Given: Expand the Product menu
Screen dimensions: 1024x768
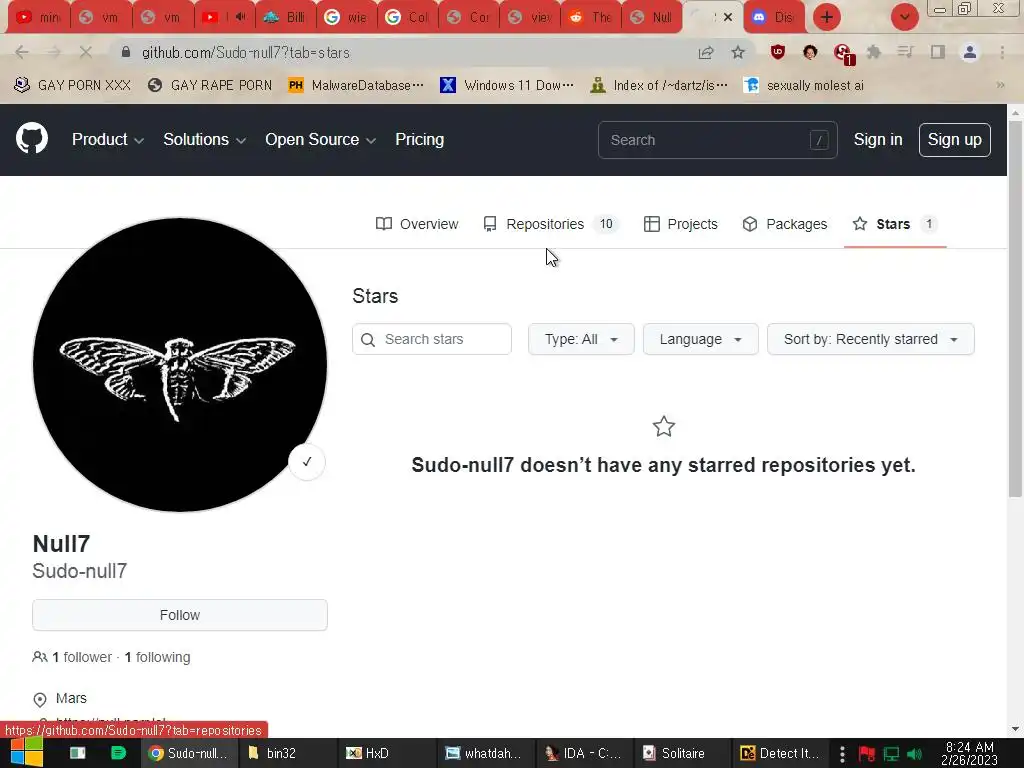Looking at the screenshot, I should pyautogui.click(x=108, y=140).
